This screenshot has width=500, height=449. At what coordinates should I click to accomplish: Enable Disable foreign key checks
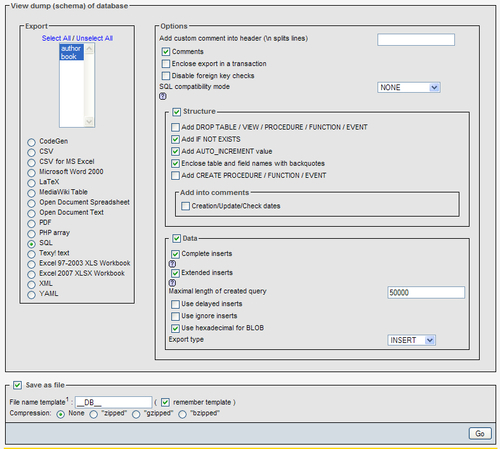pos(166,76)
